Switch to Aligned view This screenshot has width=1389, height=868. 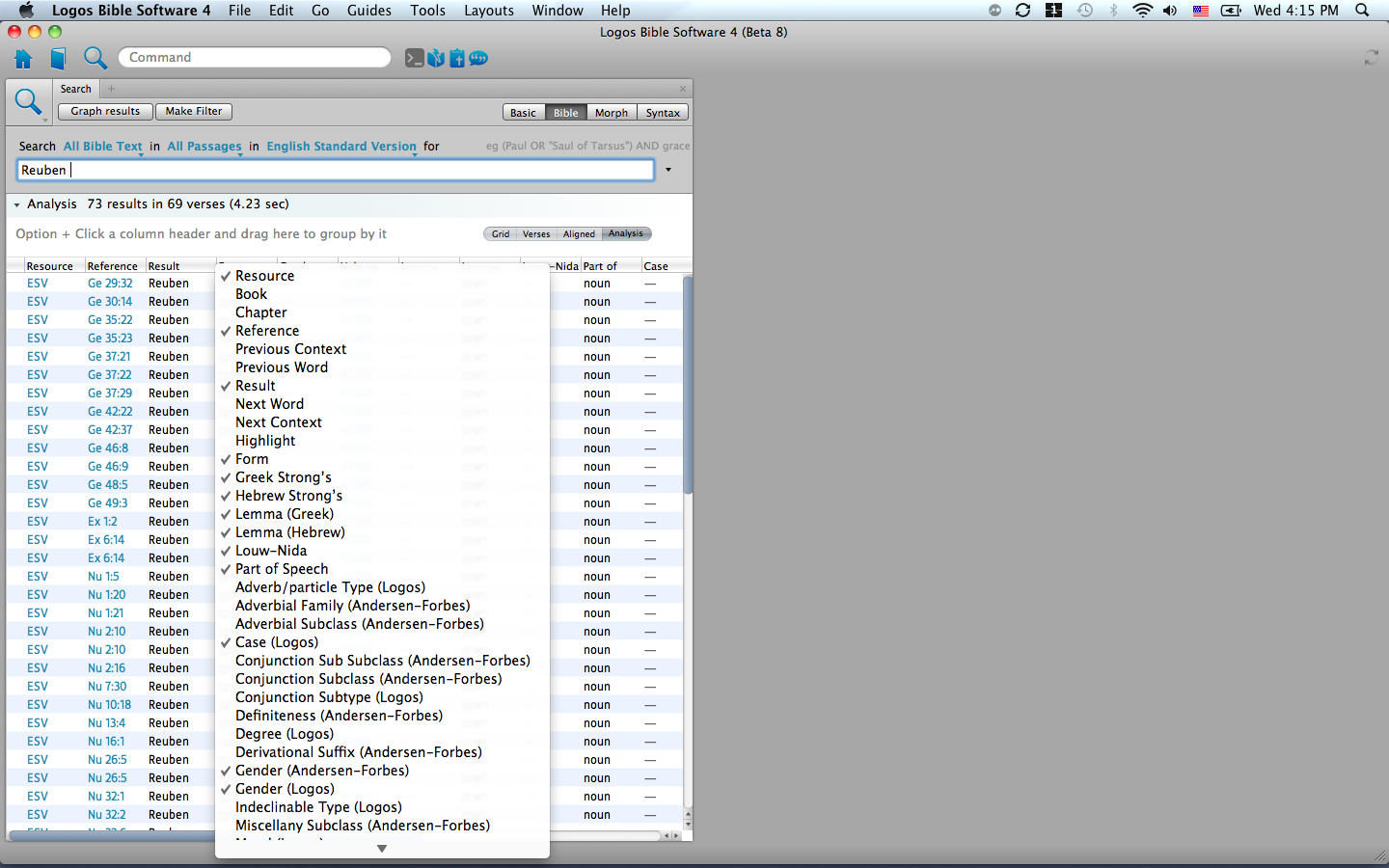pyautogui.click(x=579, y=234)
